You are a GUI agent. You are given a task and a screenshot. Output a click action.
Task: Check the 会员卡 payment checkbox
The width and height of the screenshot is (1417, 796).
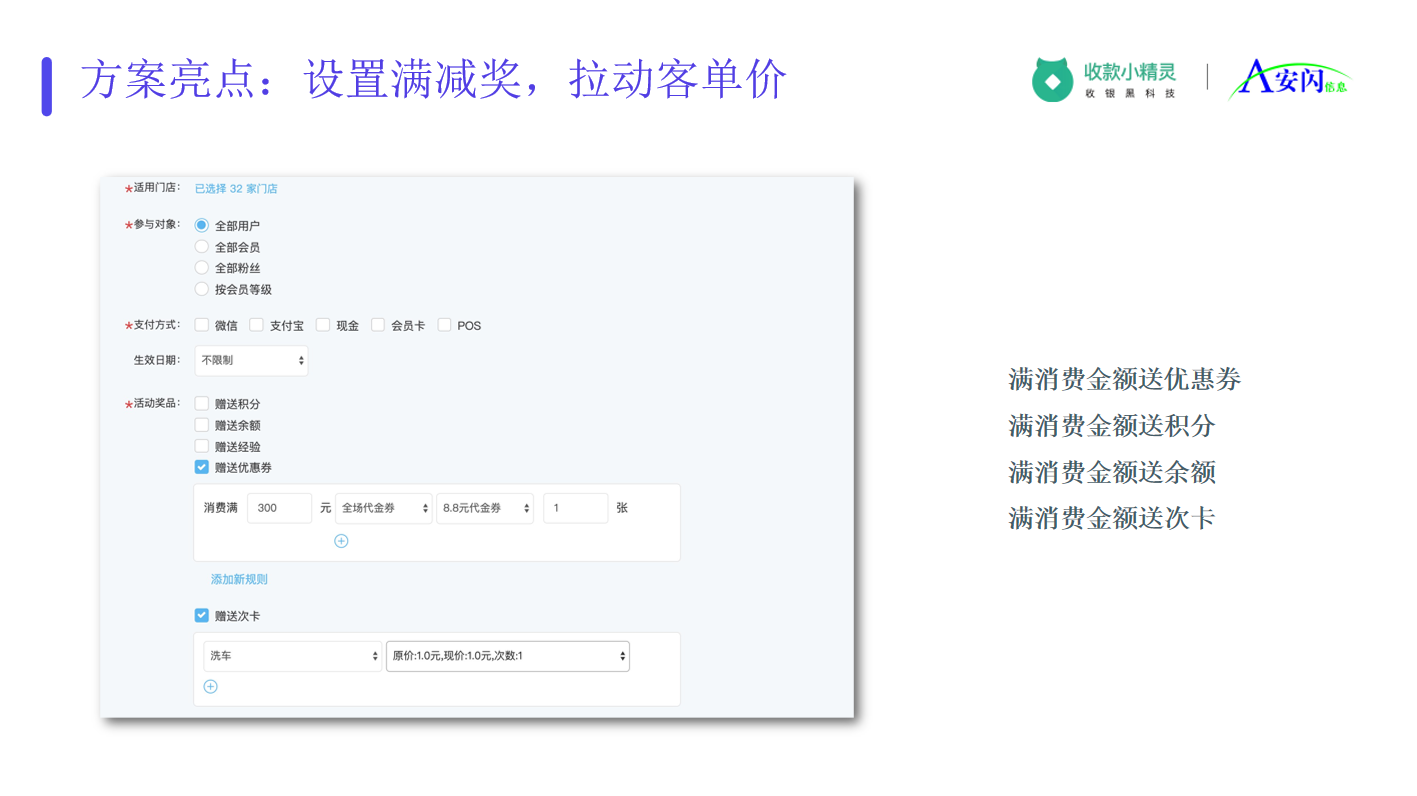pyautogui.click(x=378, y=325)
